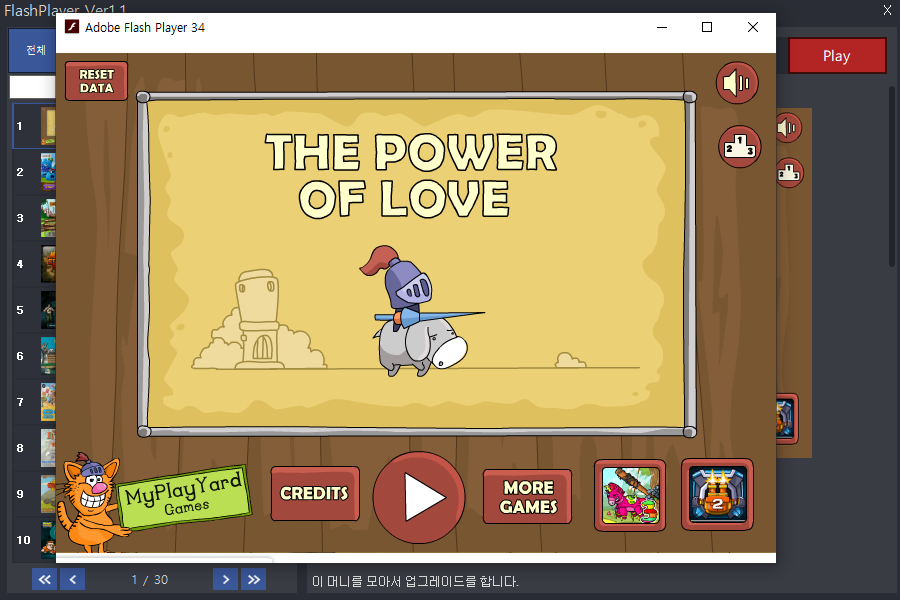This screenshot has height=600, width=900.
Task: Select the 전체 tab in the FlashPlayer window
Action: click(x=33, y=51)
